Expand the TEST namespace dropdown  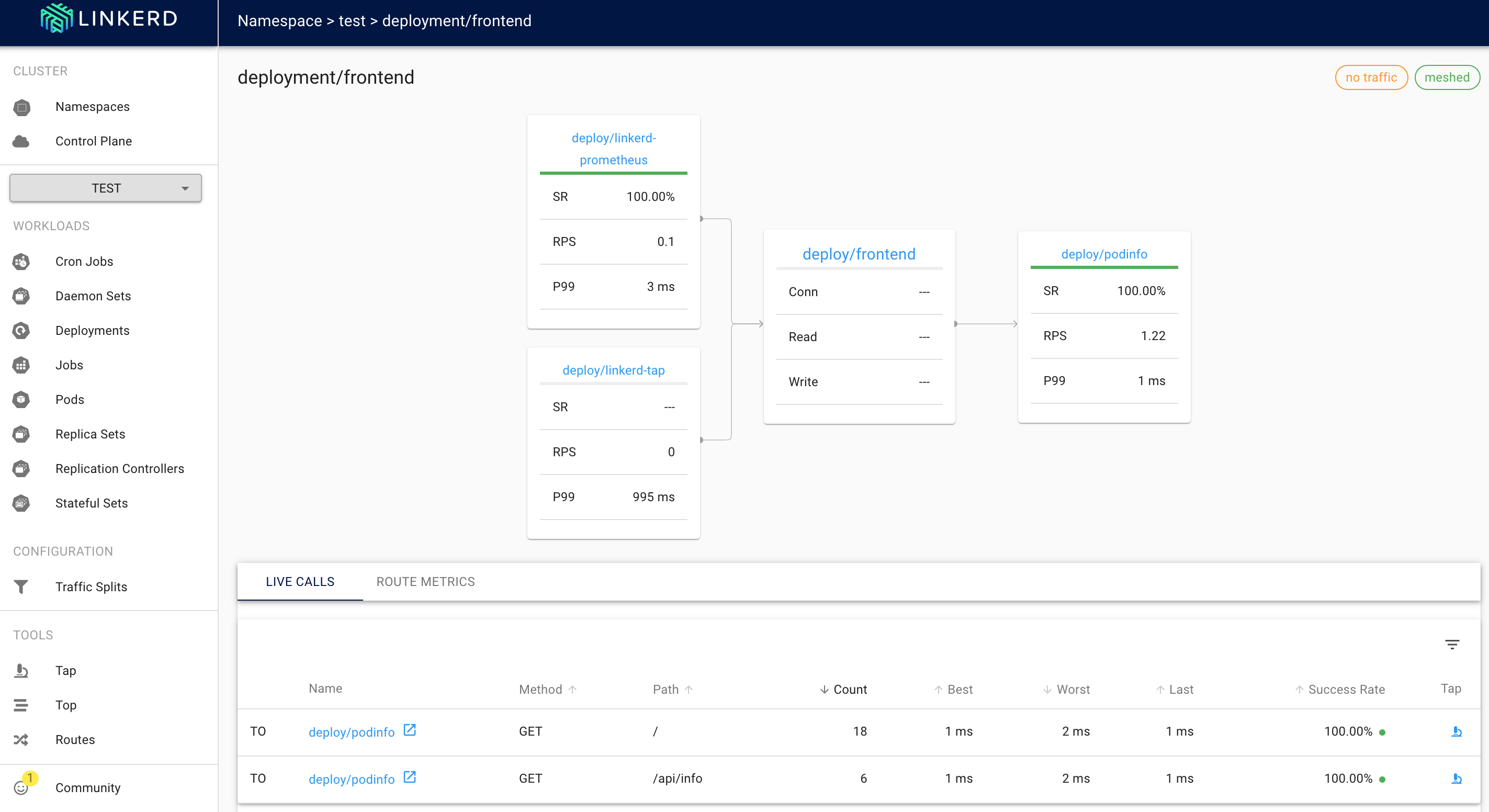point(106,188)
